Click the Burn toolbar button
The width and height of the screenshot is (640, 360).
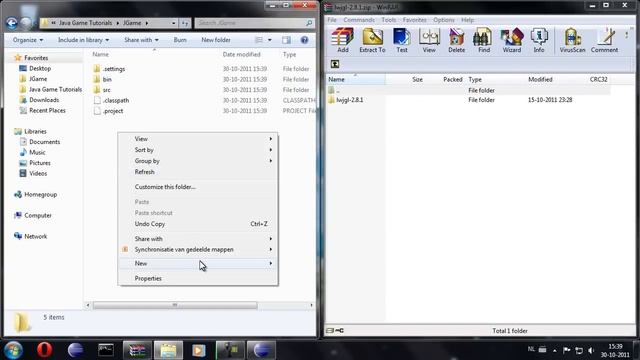tap(180, 40)
